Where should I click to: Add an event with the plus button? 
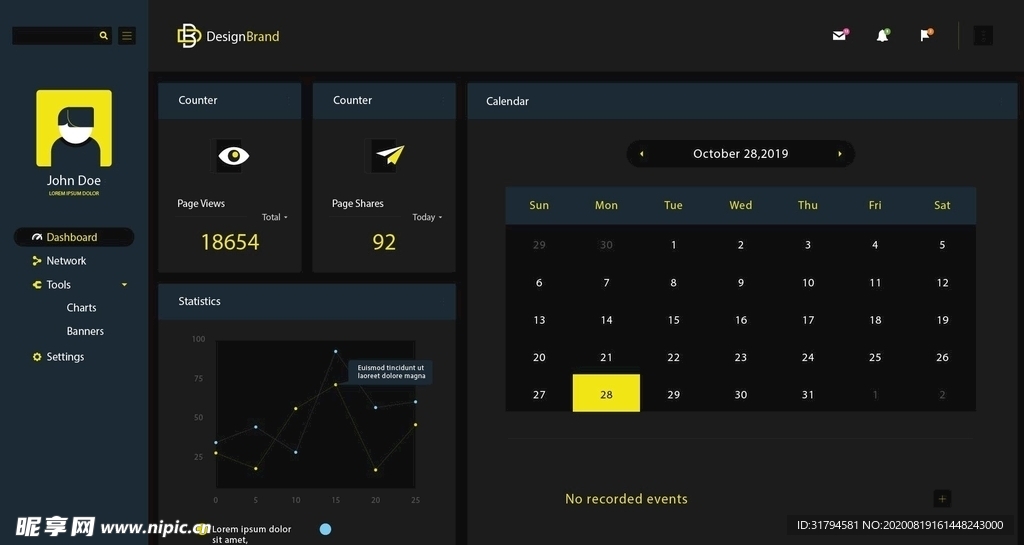(941, 498)
